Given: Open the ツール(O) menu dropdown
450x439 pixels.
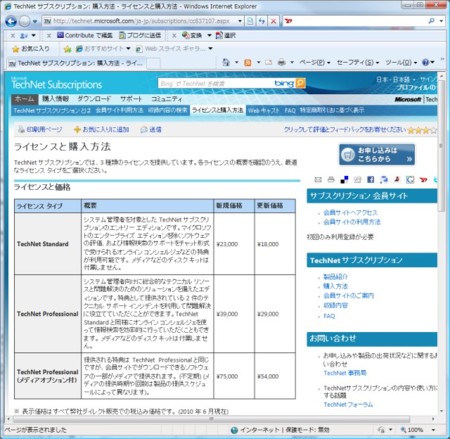Looking at the screenshot, I should [401, 62].
